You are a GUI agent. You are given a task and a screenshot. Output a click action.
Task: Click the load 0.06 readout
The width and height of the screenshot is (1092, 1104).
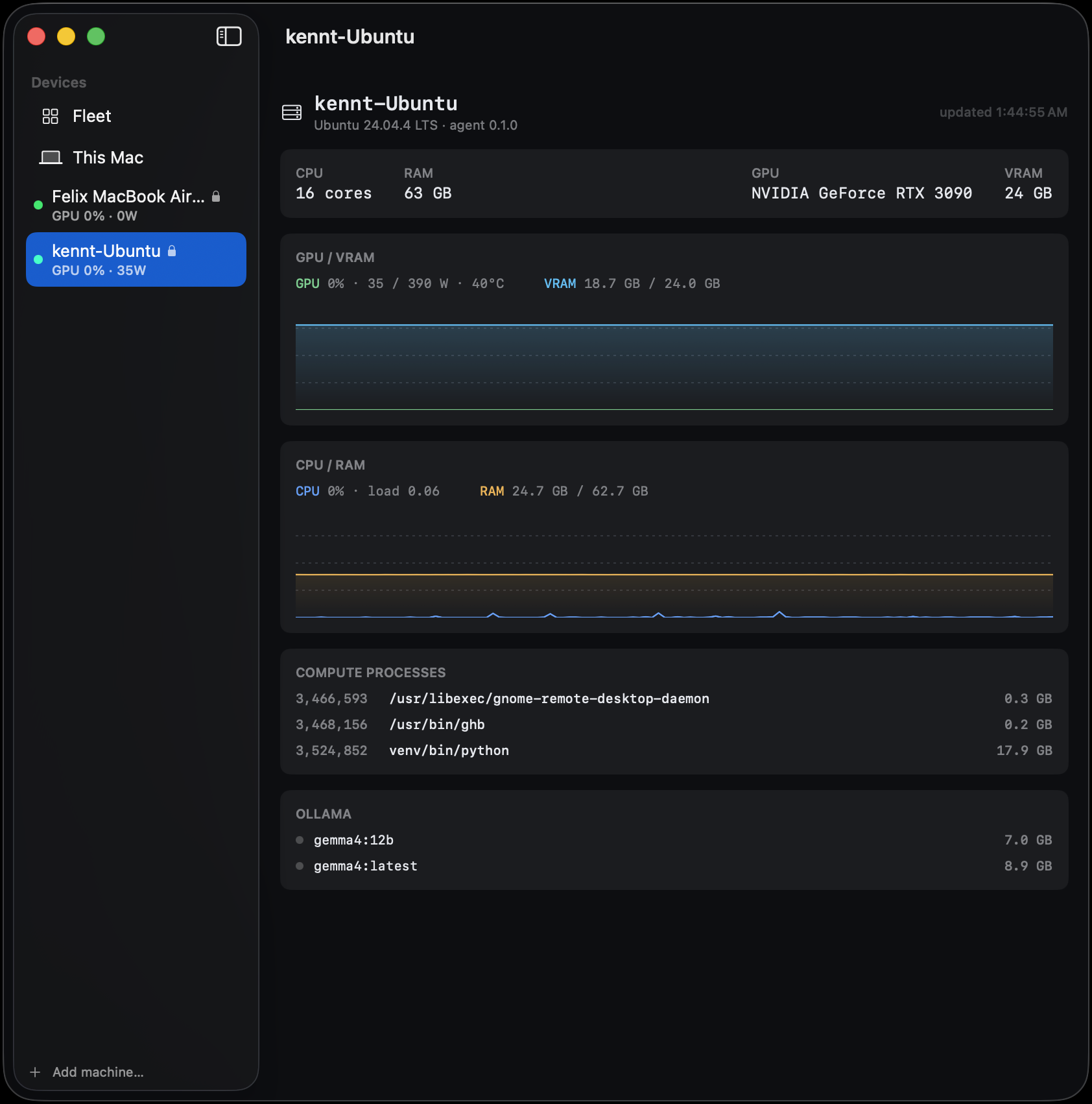(x=403, y=491)
